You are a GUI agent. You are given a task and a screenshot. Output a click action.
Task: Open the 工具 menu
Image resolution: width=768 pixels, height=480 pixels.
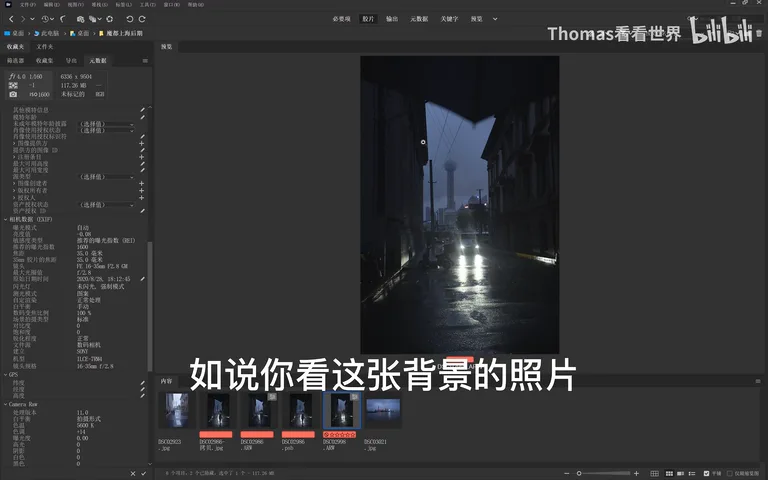pyautogui.click(x=147, y=4)
